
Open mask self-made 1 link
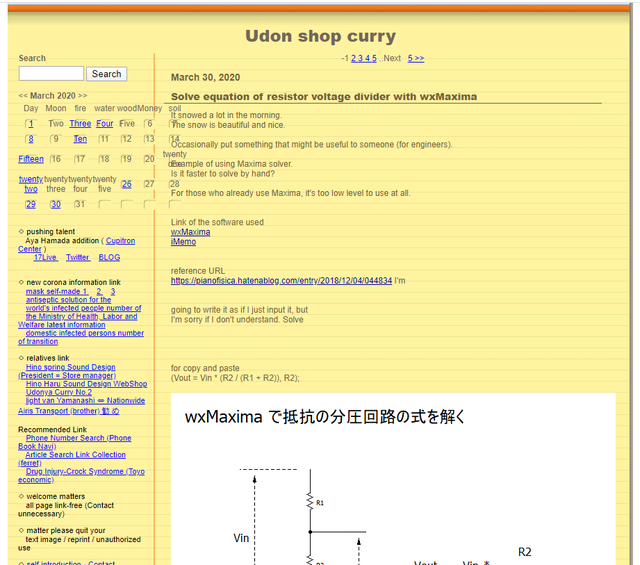click(x=57, y=291)
